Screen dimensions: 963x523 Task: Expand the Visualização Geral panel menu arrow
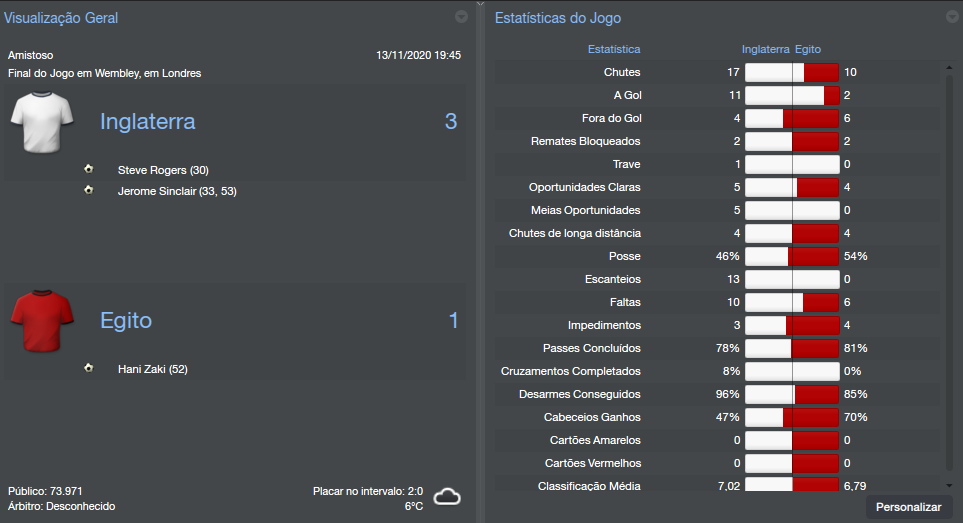(461, 17)
